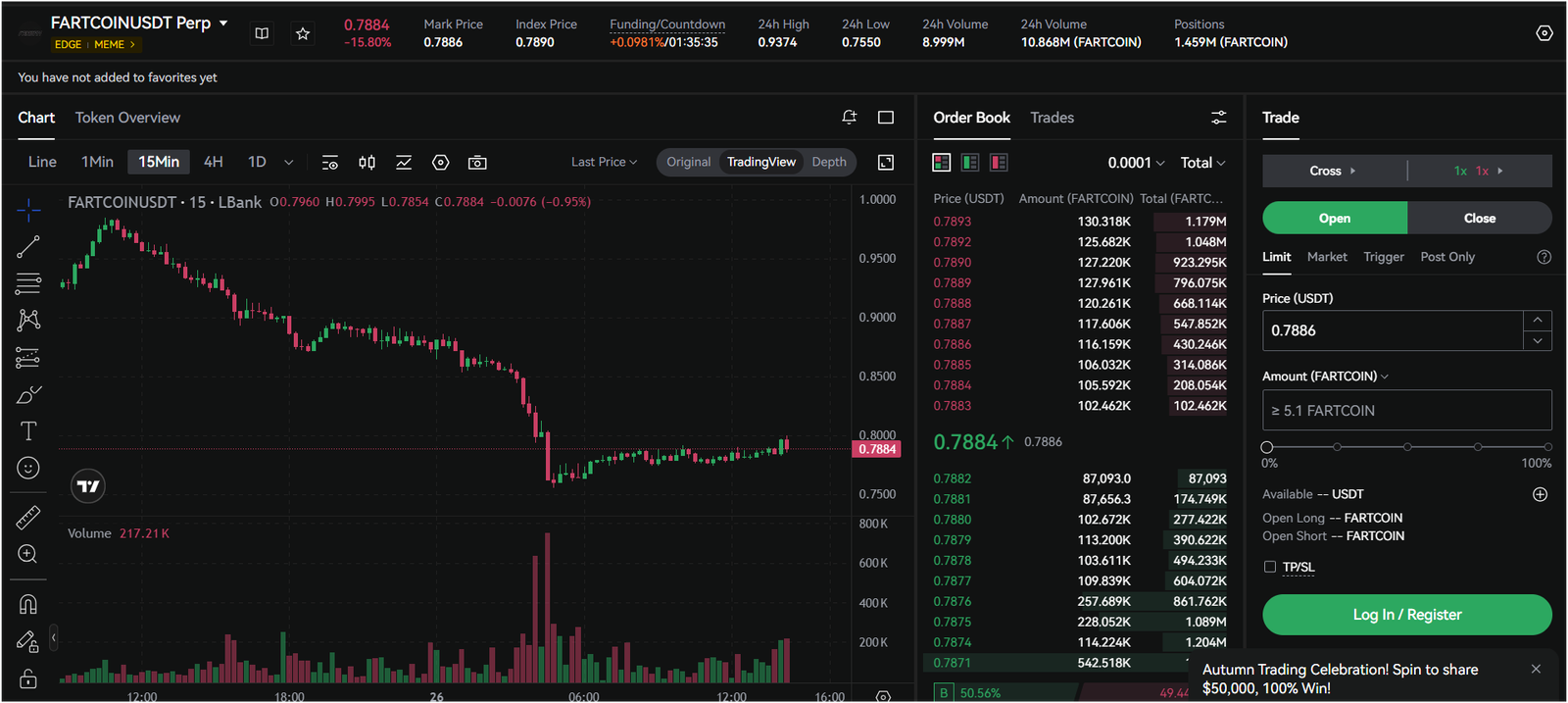Image resolution: width=1568 pixels, height=703 pixels.
Task: Select the Market order tab
Action: click(x=1327, y=257)
